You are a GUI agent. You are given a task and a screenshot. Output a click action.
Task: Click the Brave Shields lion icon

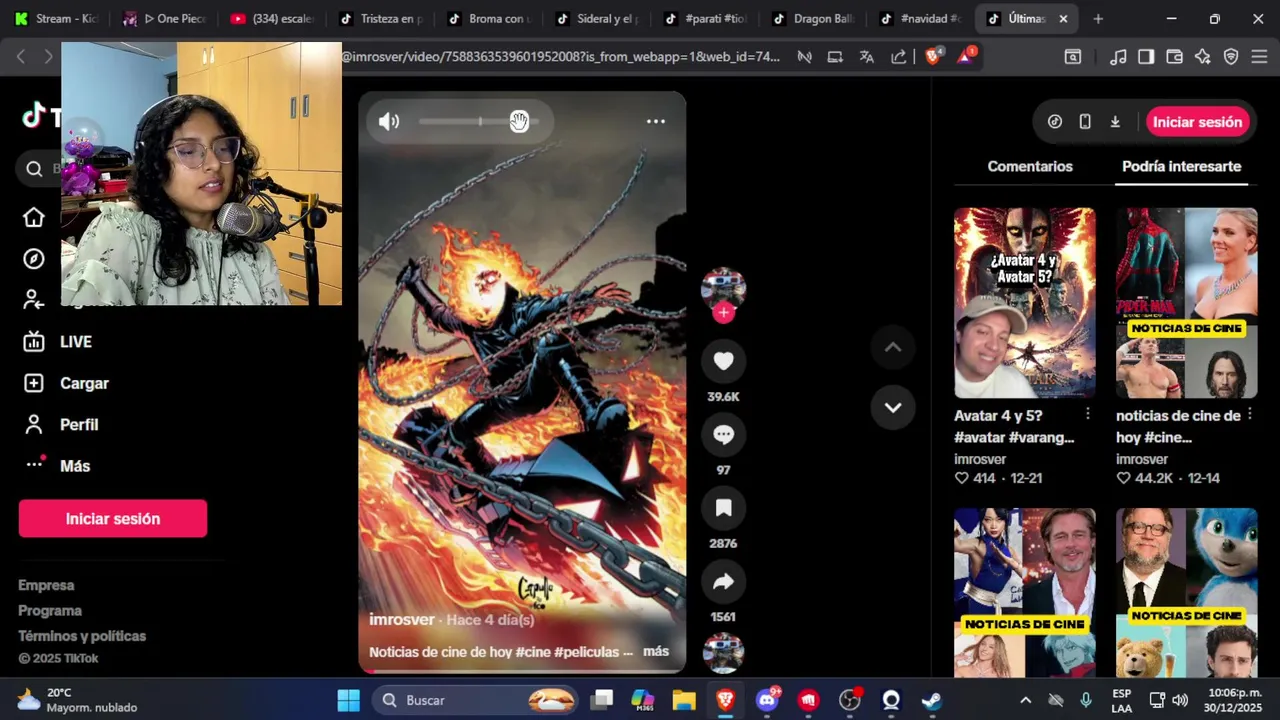point(934,57)
